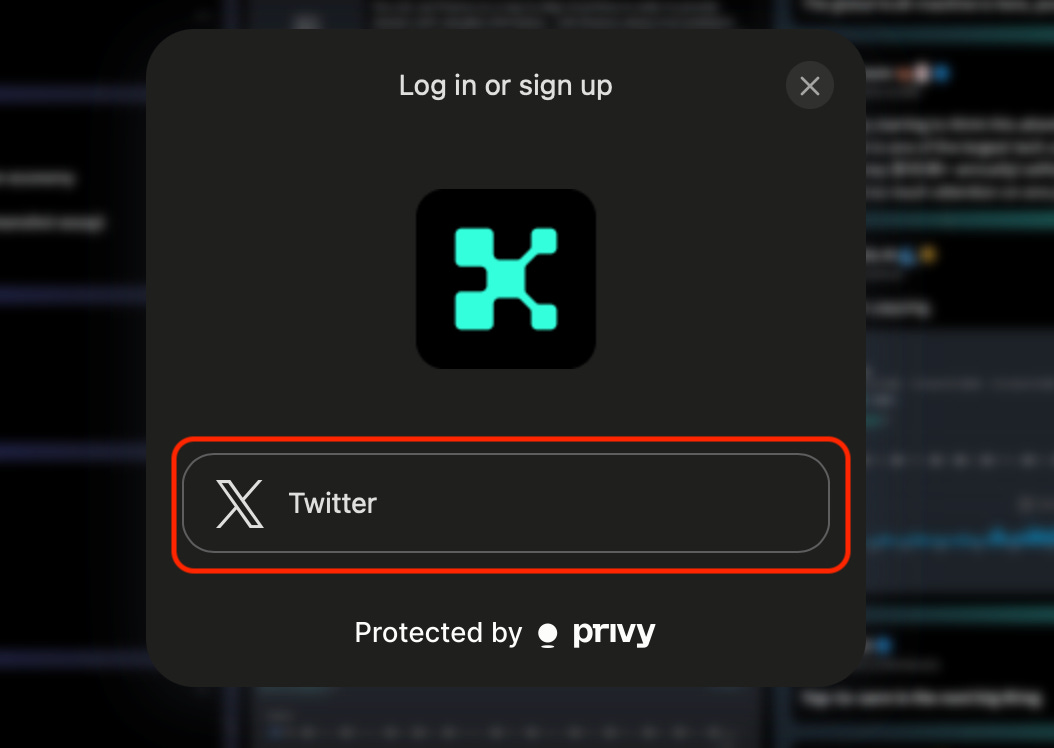Open the privy wordmark link

click(x=614, y=632)
